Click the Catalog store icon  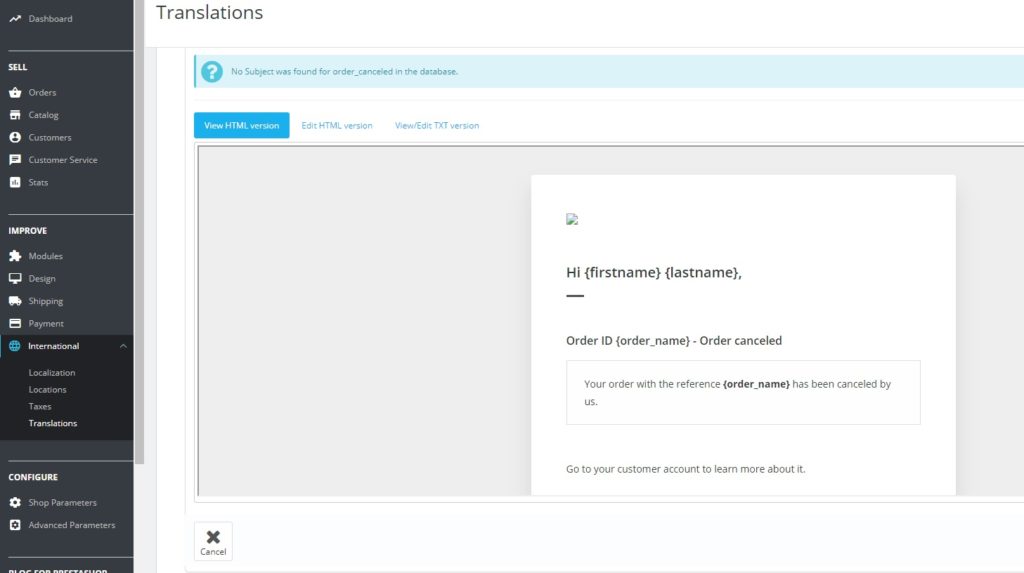[x=15, y=115]
